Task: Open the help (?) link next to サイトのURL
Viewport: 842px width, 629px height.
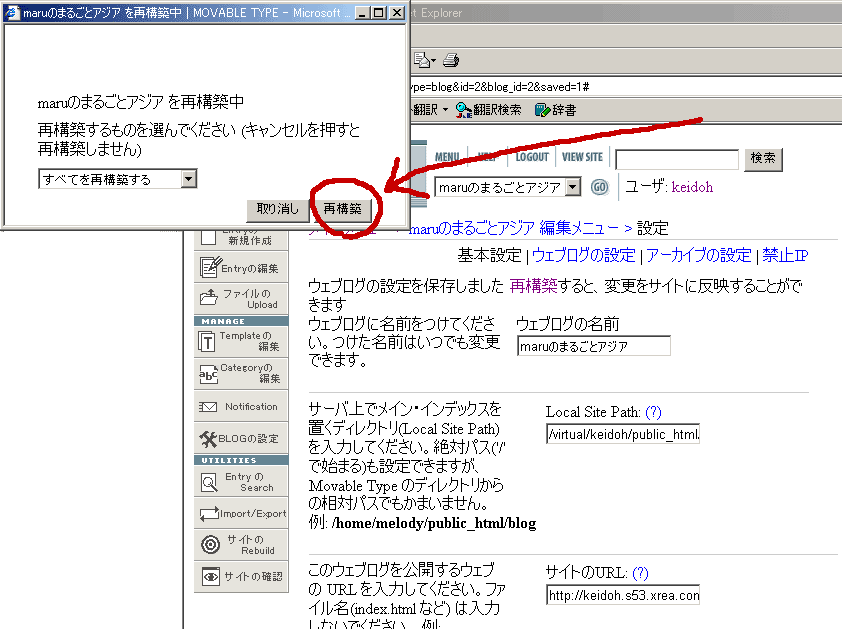Action: tap(640, 573)
